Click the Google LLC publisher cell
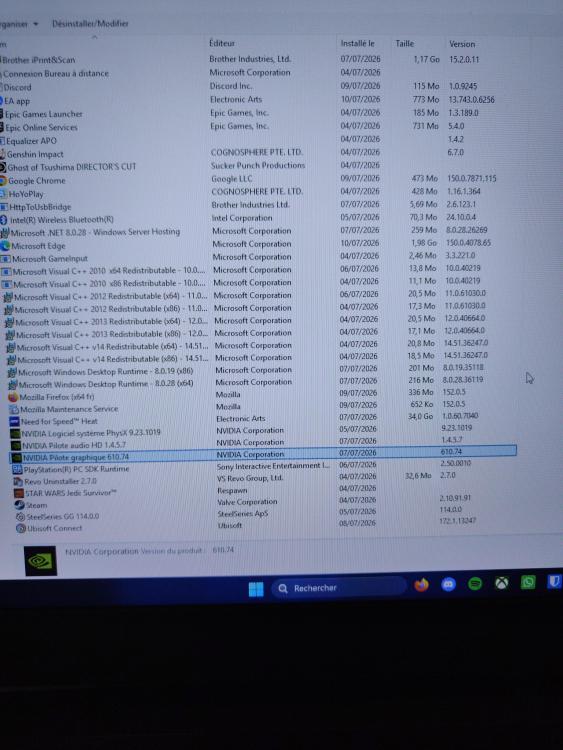This screenshot has width=563, height=750. pos(232,179)
